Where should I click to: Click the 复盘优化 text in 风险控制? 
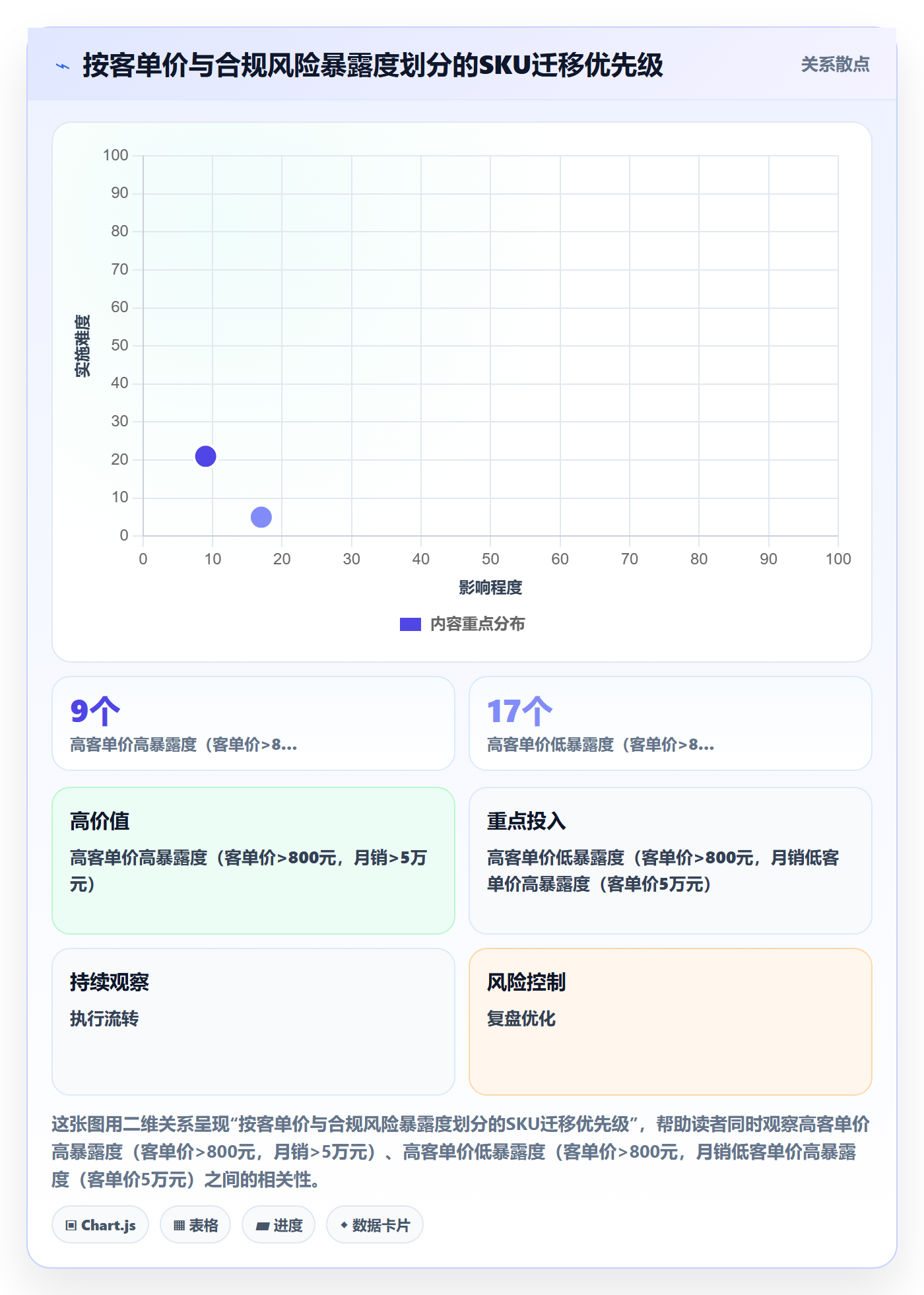pyautogui.click(x=521, y=1018)
